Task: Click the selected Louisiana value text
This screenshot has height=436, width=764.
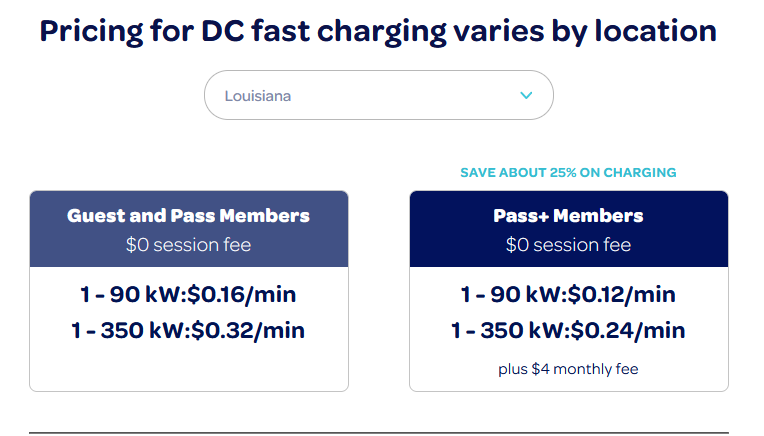Action: point(258,97)
